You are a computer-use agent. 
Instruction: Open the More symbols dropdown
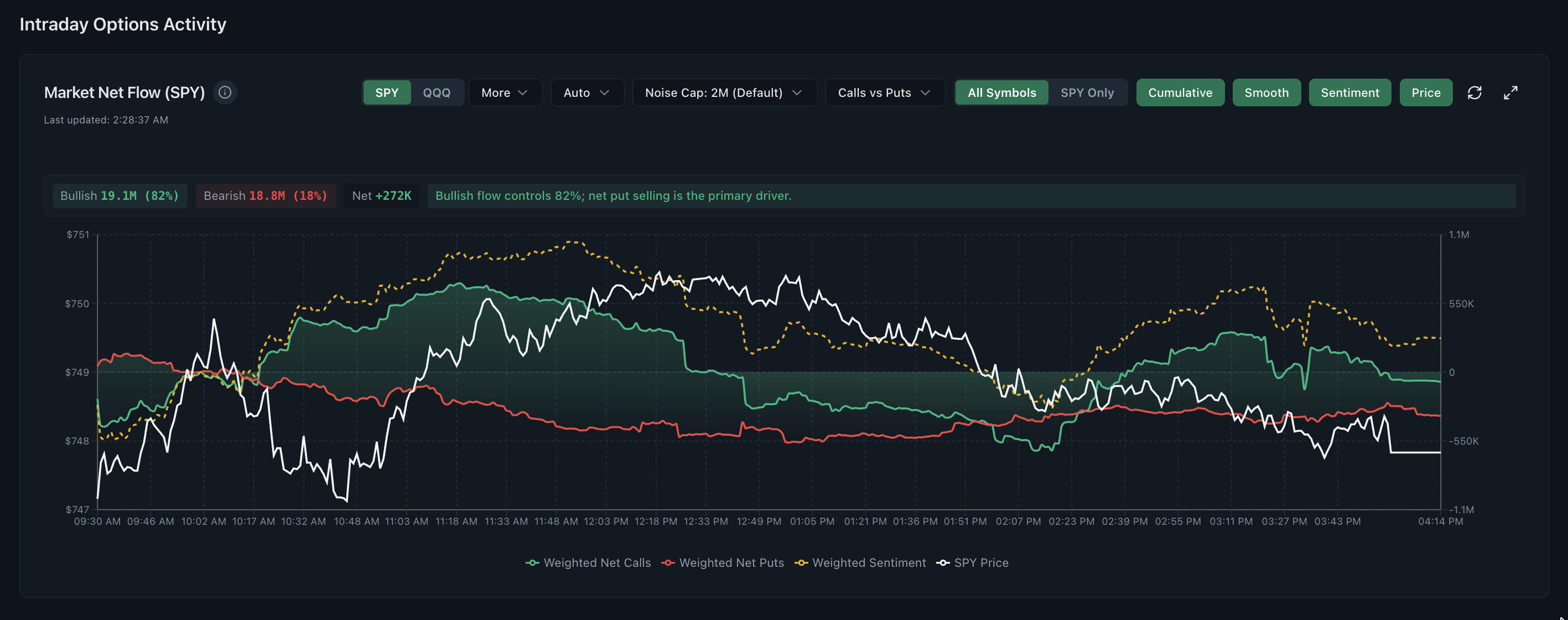click(x=505, y=92)
